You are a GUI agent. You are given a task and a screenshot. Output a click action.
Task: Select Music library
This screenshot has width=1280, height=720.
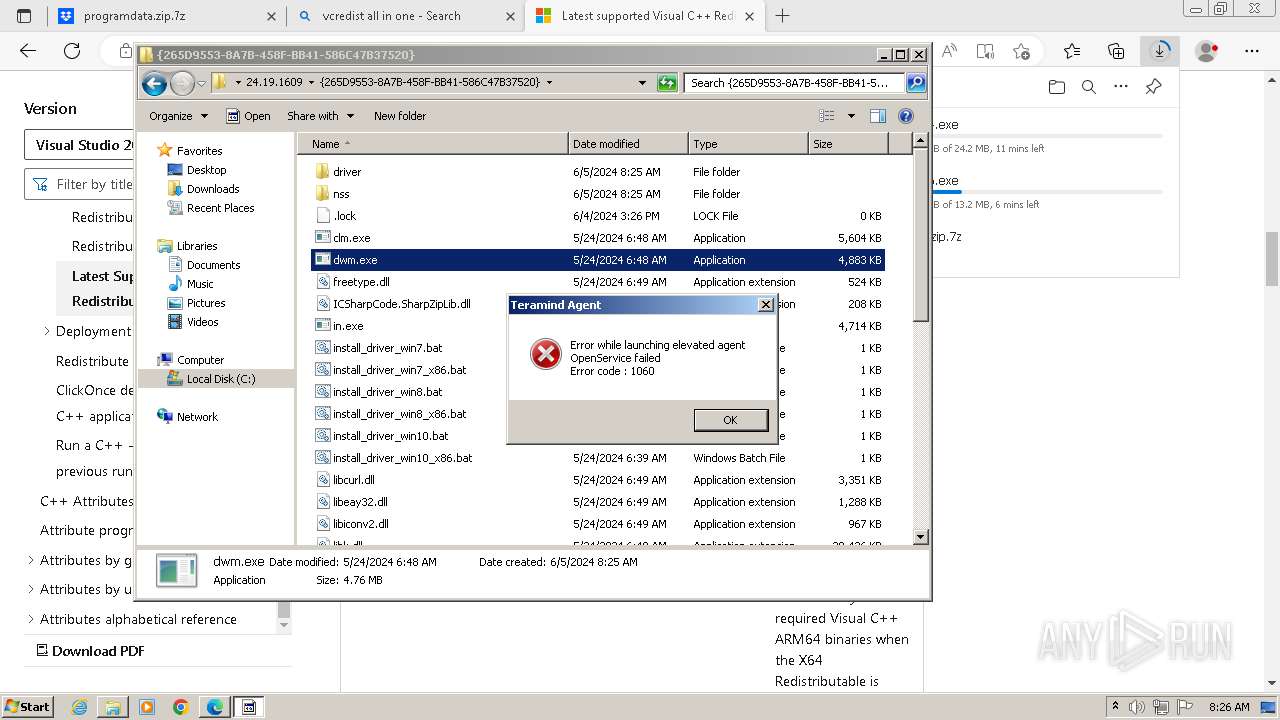pos(200,284)
